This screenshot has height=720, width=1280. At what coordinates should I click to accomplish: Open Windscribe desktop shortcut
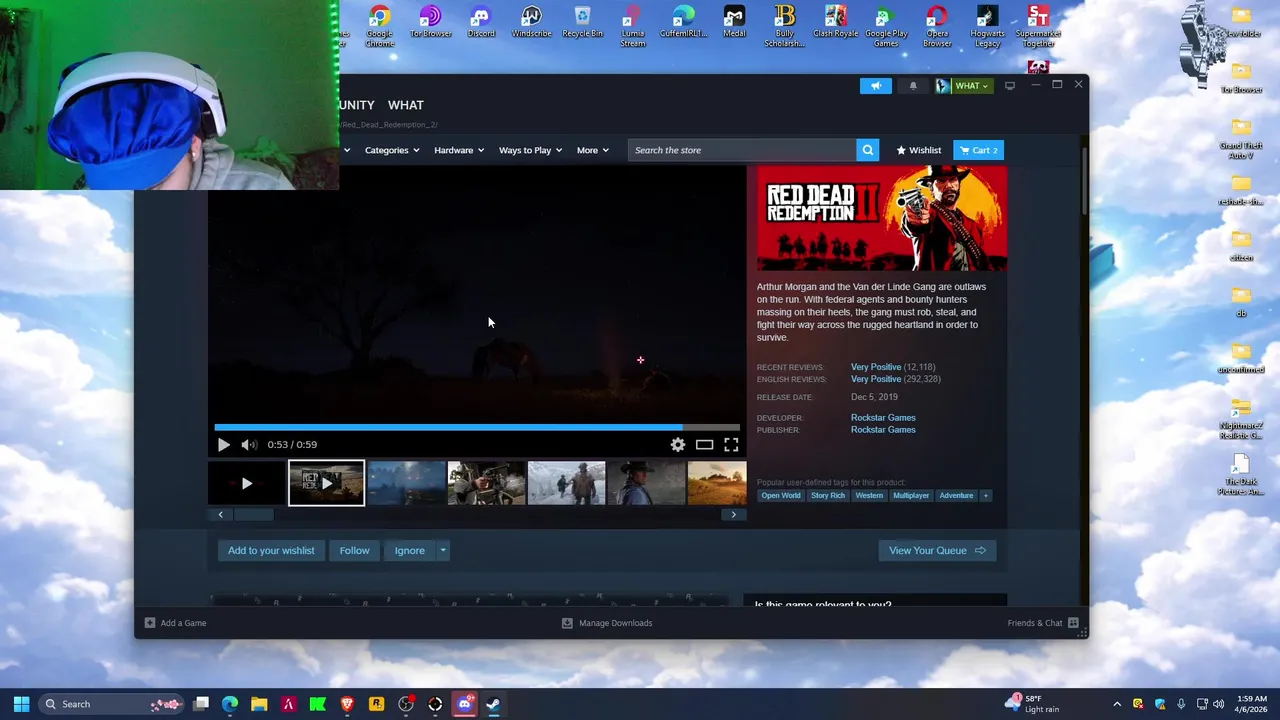531,22
